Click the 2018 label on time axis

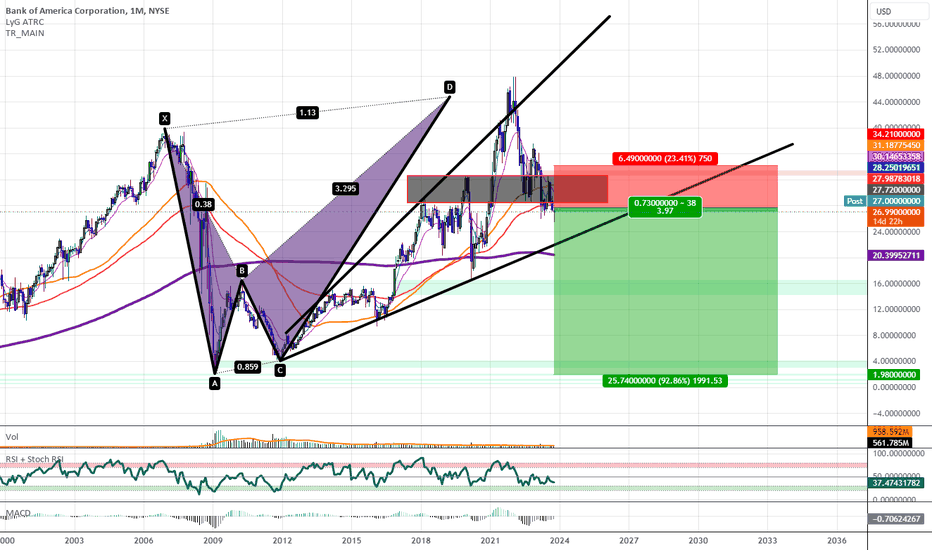tap(421, 540)
